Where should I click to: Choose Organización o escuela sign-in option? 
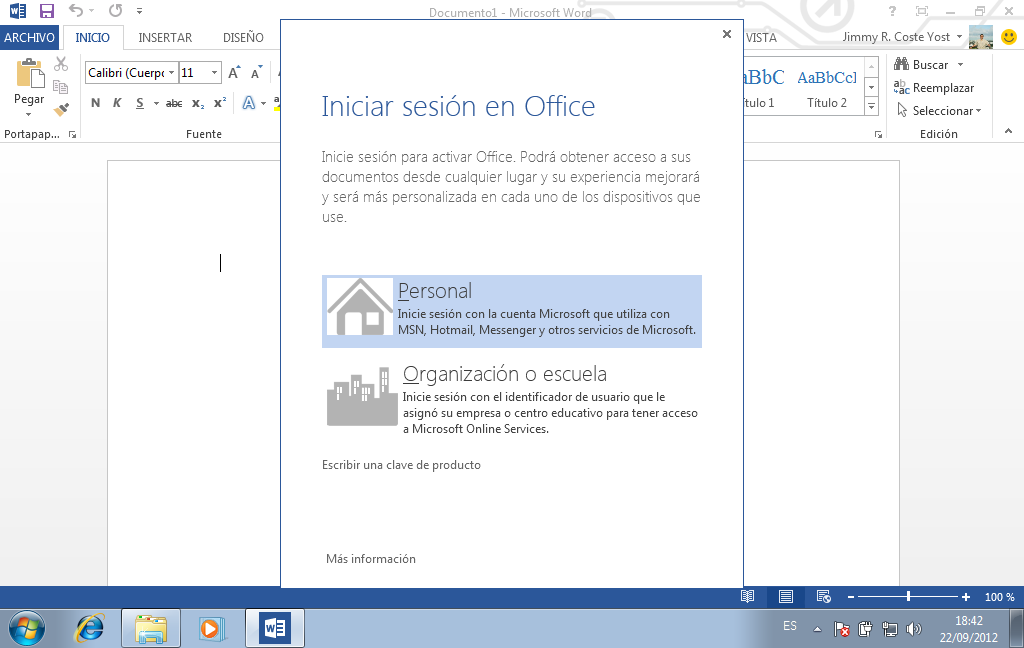tap(512, 398)
